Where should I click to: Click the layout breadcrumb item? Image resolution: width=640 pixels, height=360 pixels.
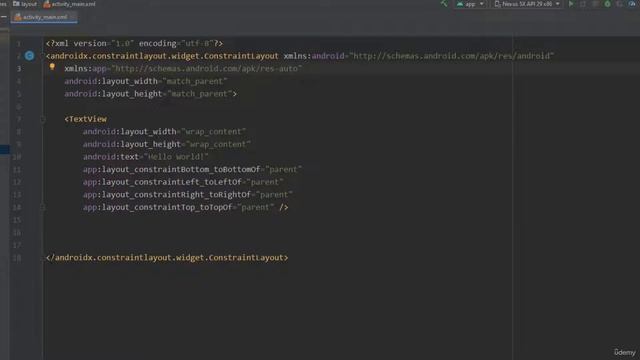pos(25,4)
